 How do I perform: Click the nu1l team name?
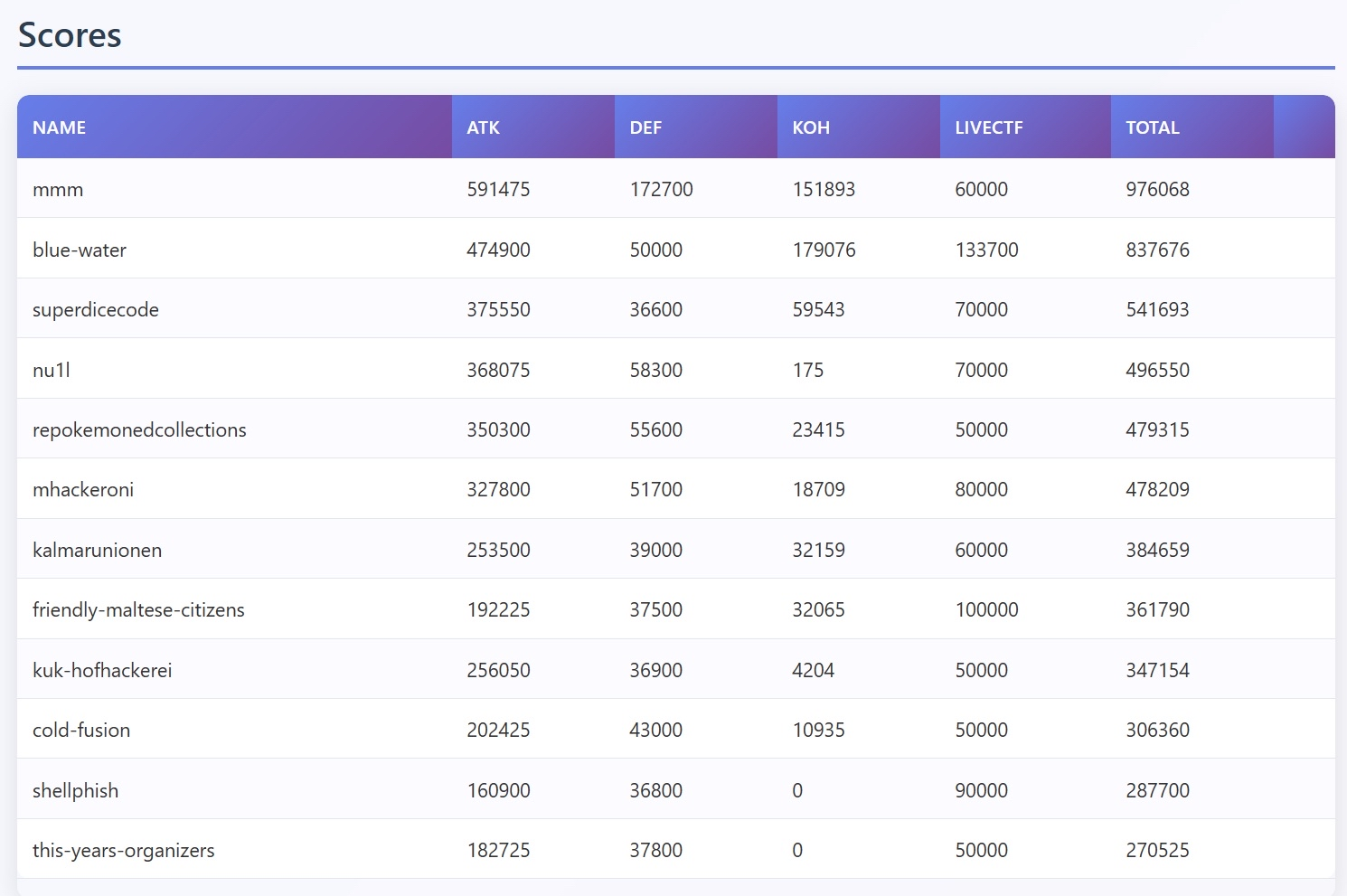click(x=52, y=371)
